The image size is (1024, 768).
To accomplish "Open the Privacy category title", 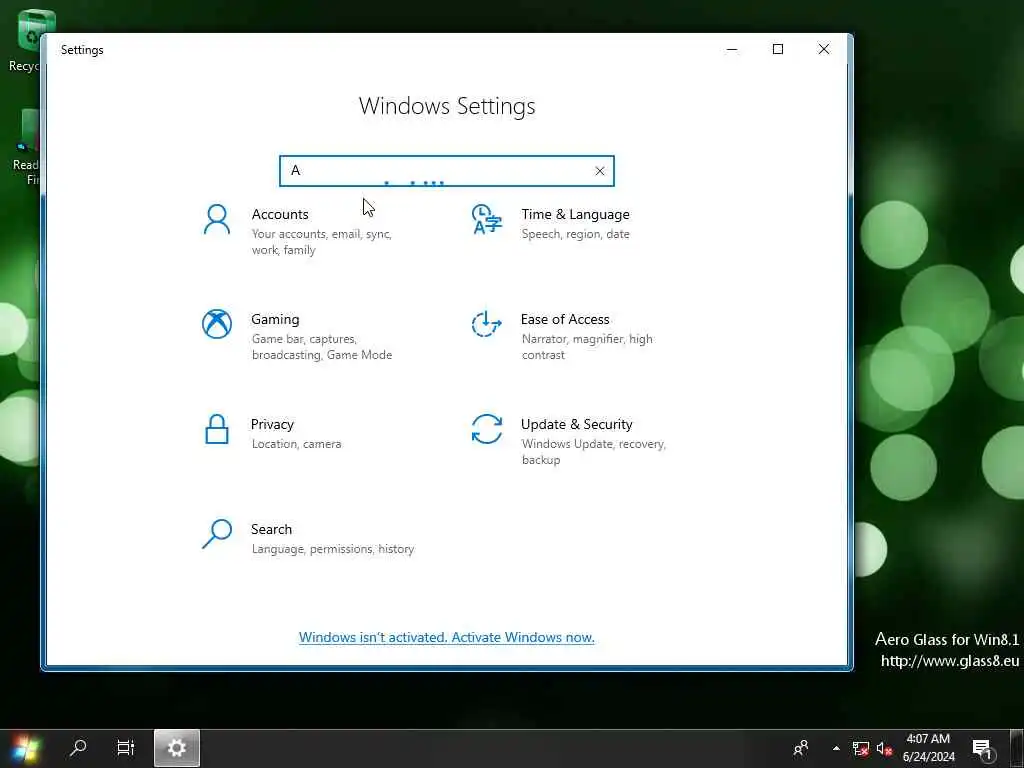I will [x=272, y=424].
